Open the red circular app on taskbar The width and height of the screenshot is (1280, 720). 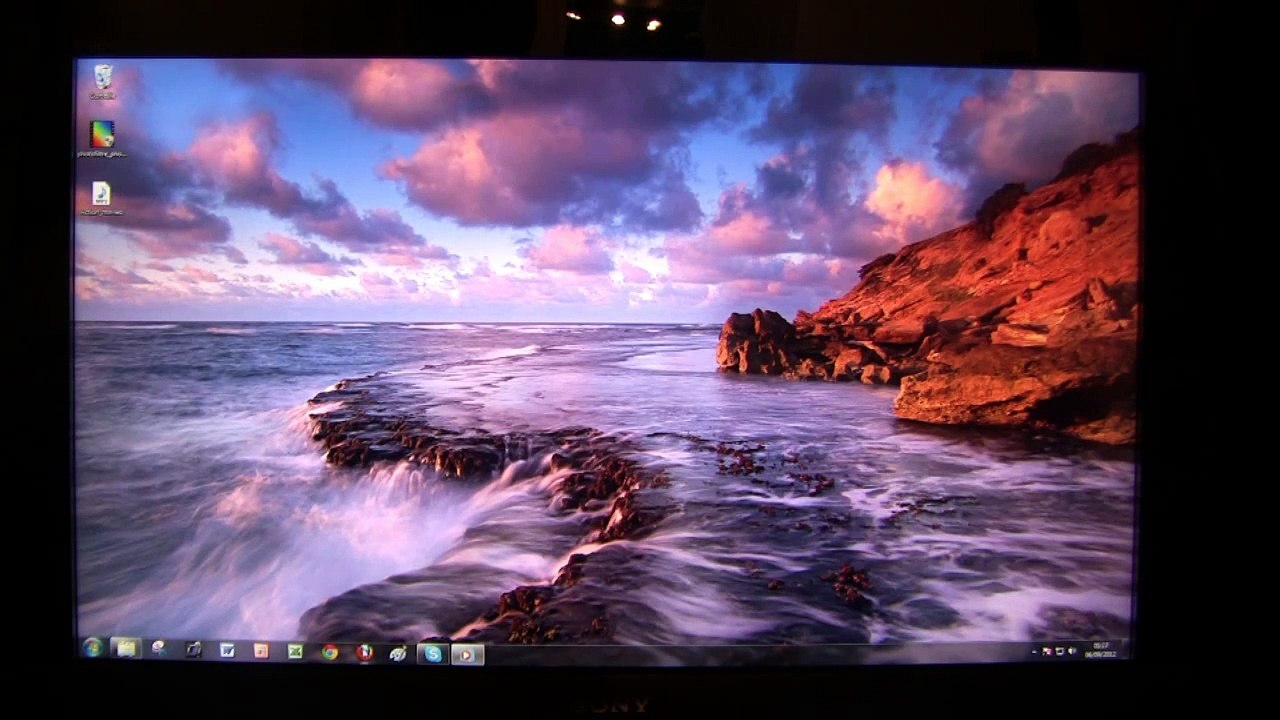point(365,652)
